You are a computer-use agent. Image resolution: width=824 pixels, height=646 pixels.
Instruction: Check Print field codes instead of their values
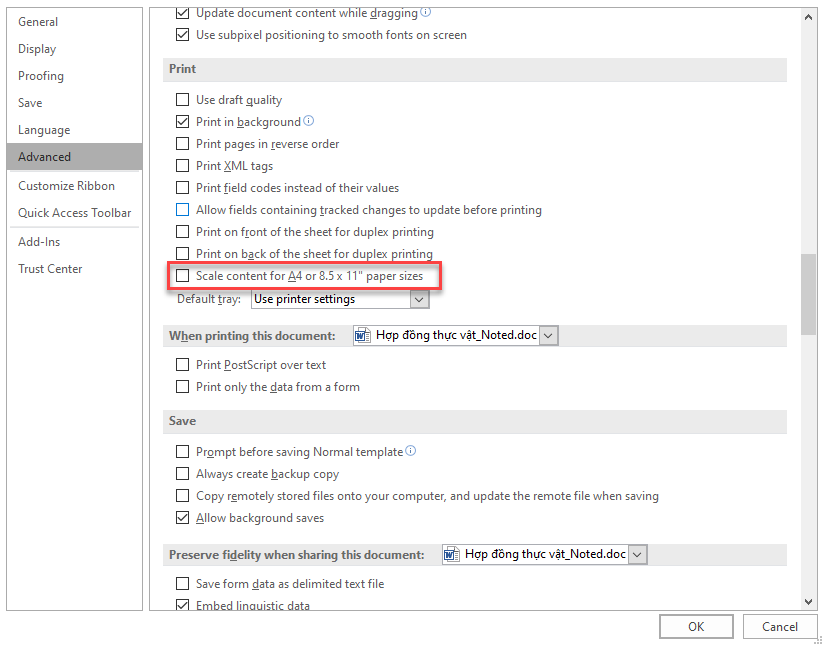point(182,188)
